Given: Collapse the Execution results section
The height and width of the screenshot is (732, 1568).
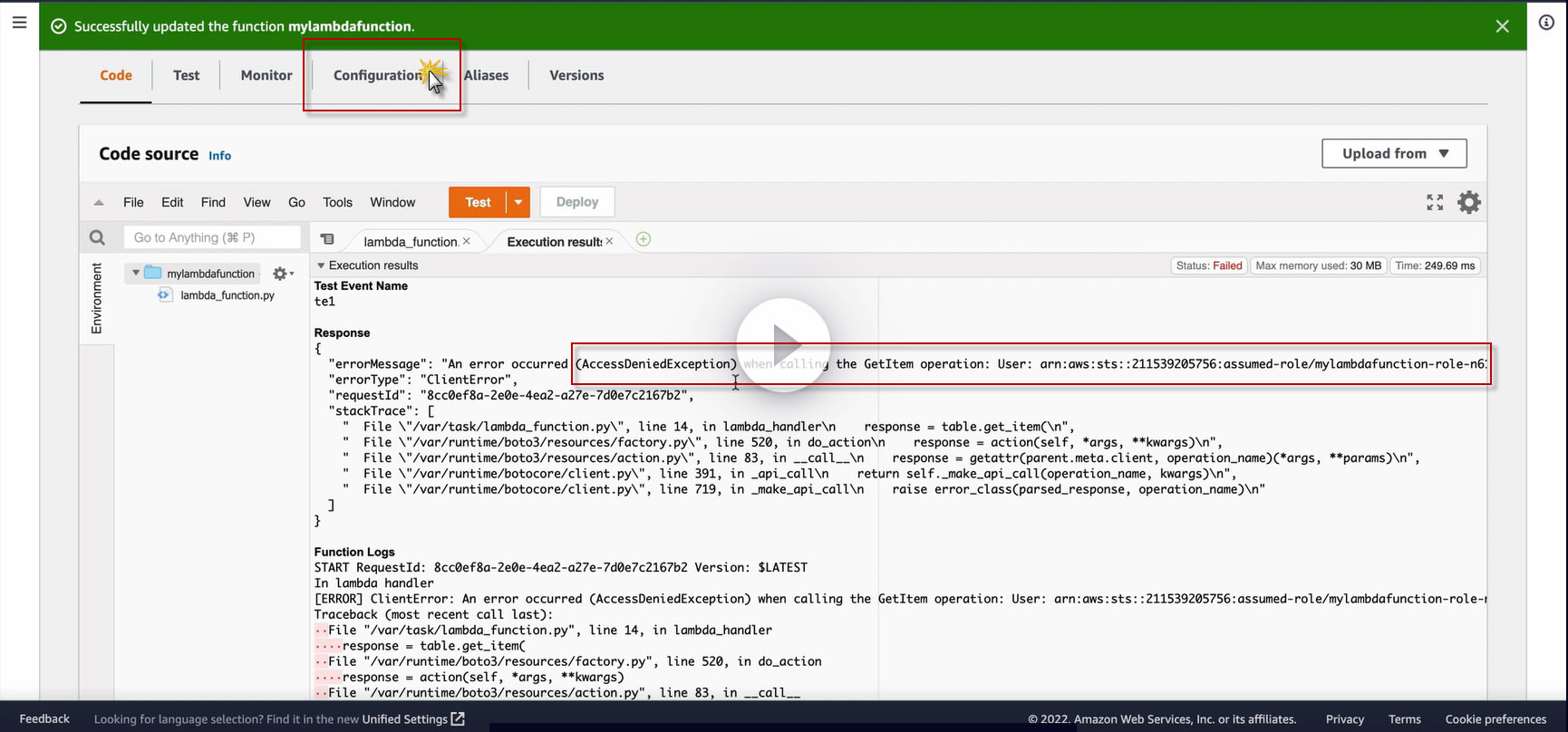Looking at the screenshot, I should click(321, 265).
